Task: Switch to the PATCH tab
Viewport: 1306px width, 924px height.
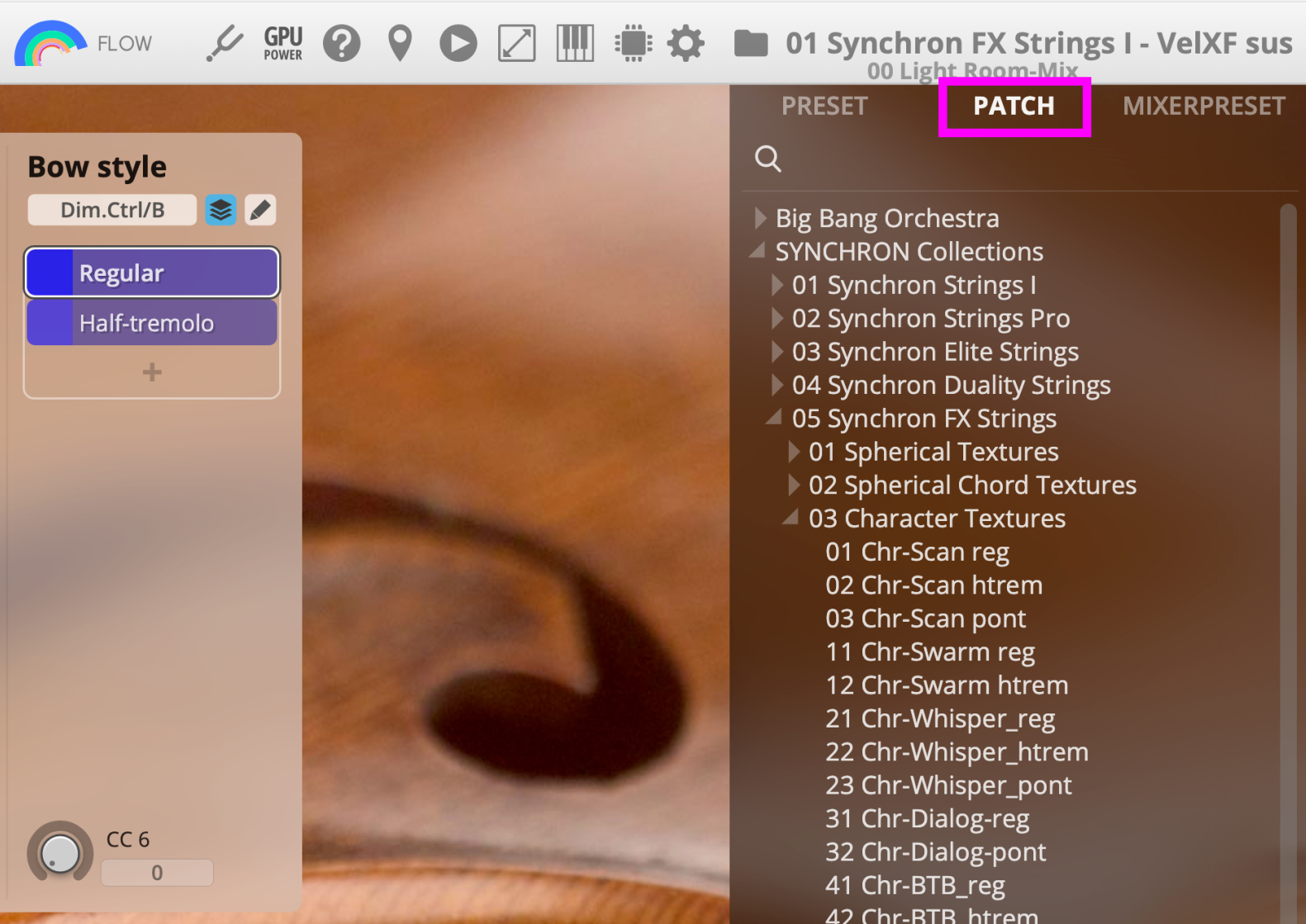Action: [x=1014, y=106]
